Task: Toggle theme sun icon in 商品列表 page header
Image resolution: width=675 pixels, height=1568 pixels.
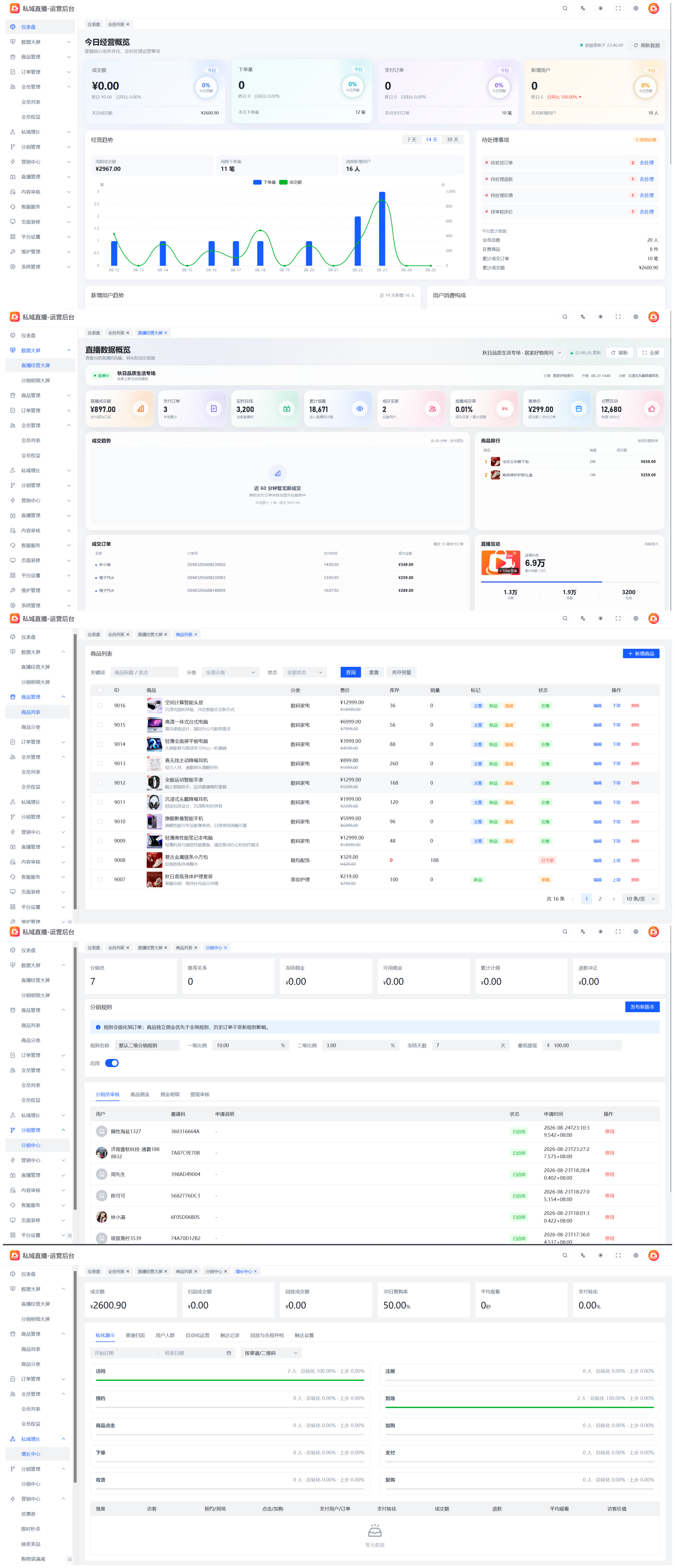Action: (600, 619)
